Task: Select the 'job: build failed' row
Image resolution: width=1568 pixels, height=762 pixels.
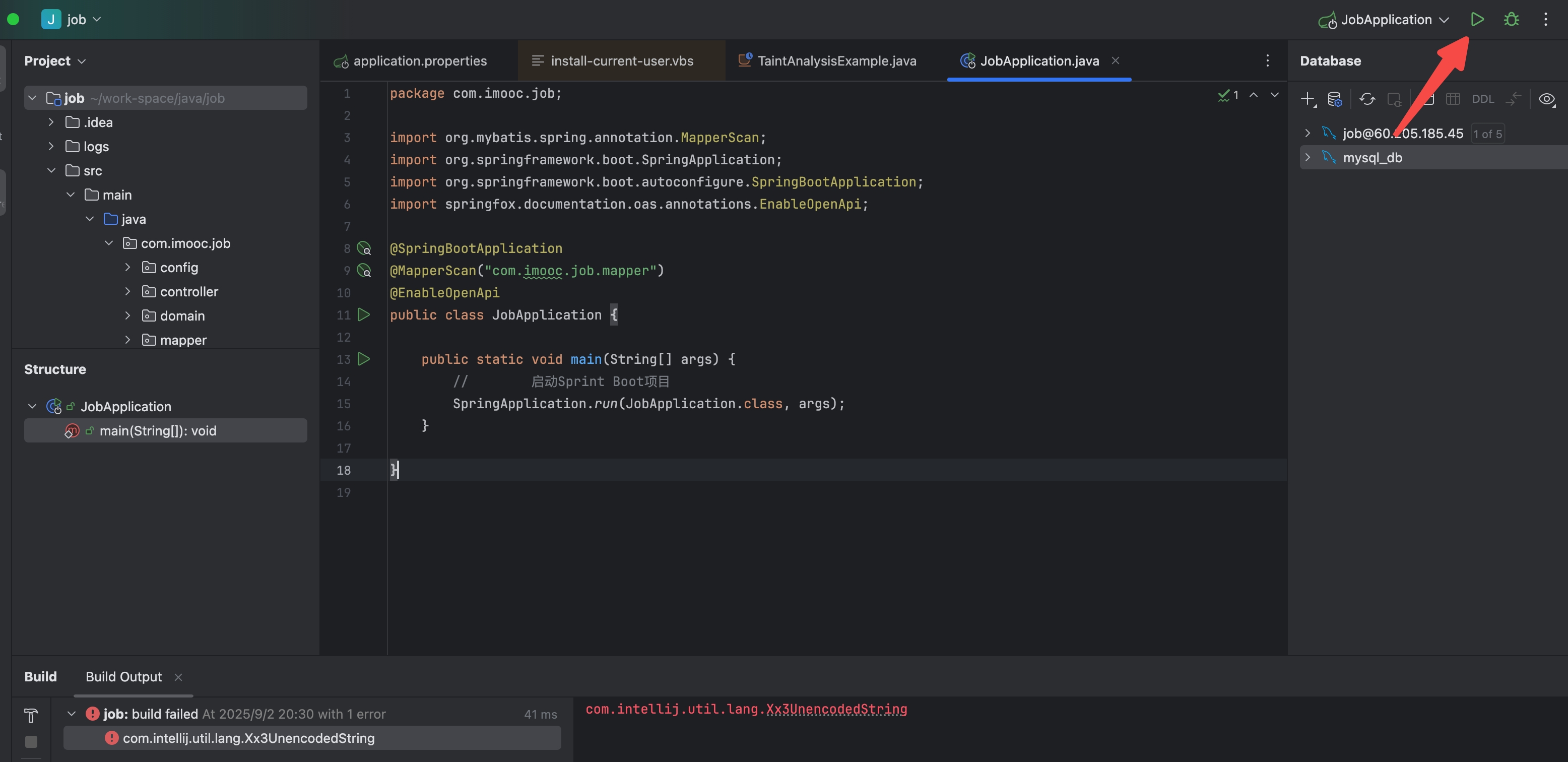Action: (x=312, y=714)
